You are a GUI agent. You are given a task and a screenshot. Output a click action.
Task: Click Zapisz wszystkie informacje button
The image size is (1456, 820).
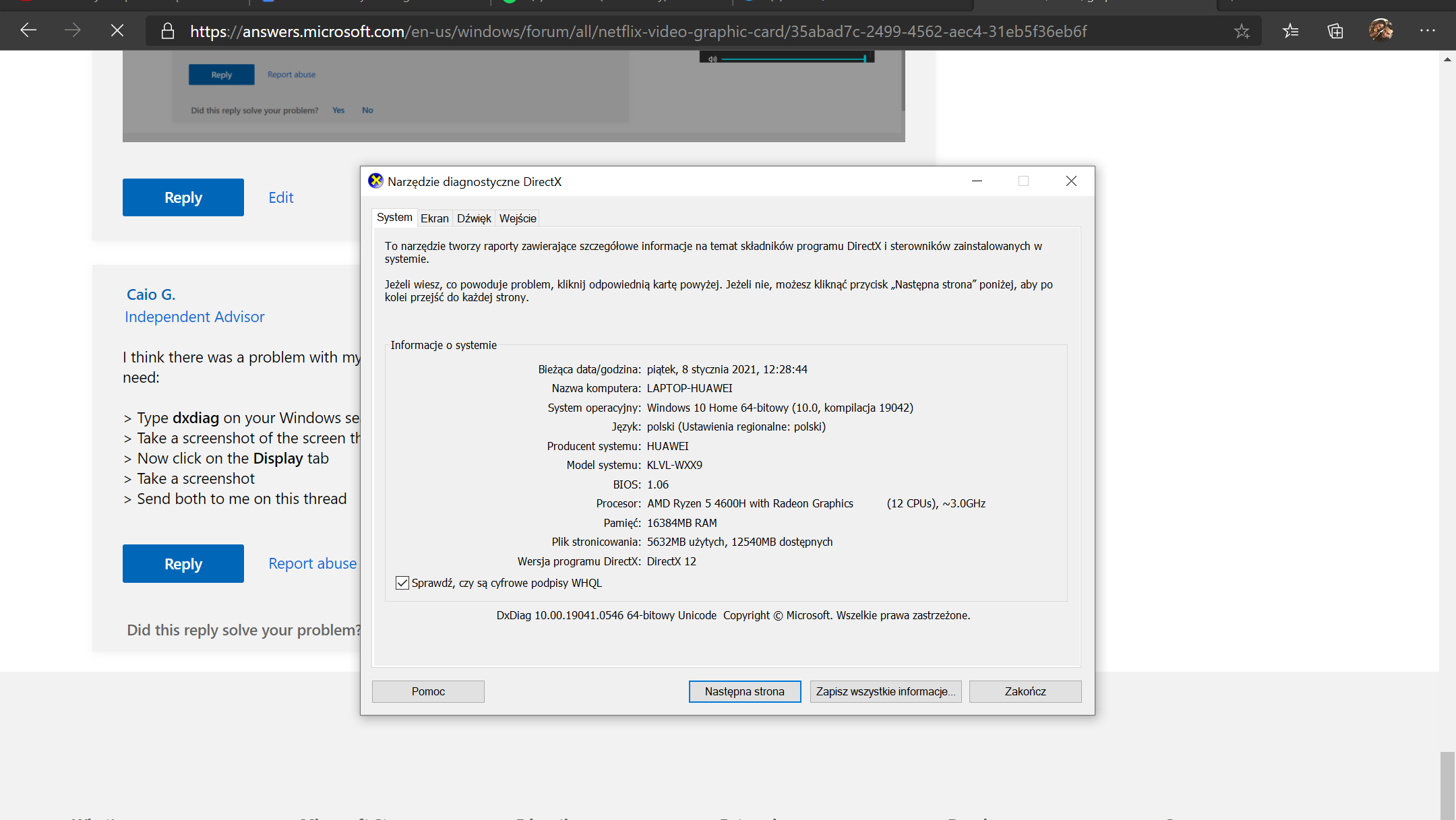(x=885, y=691)
